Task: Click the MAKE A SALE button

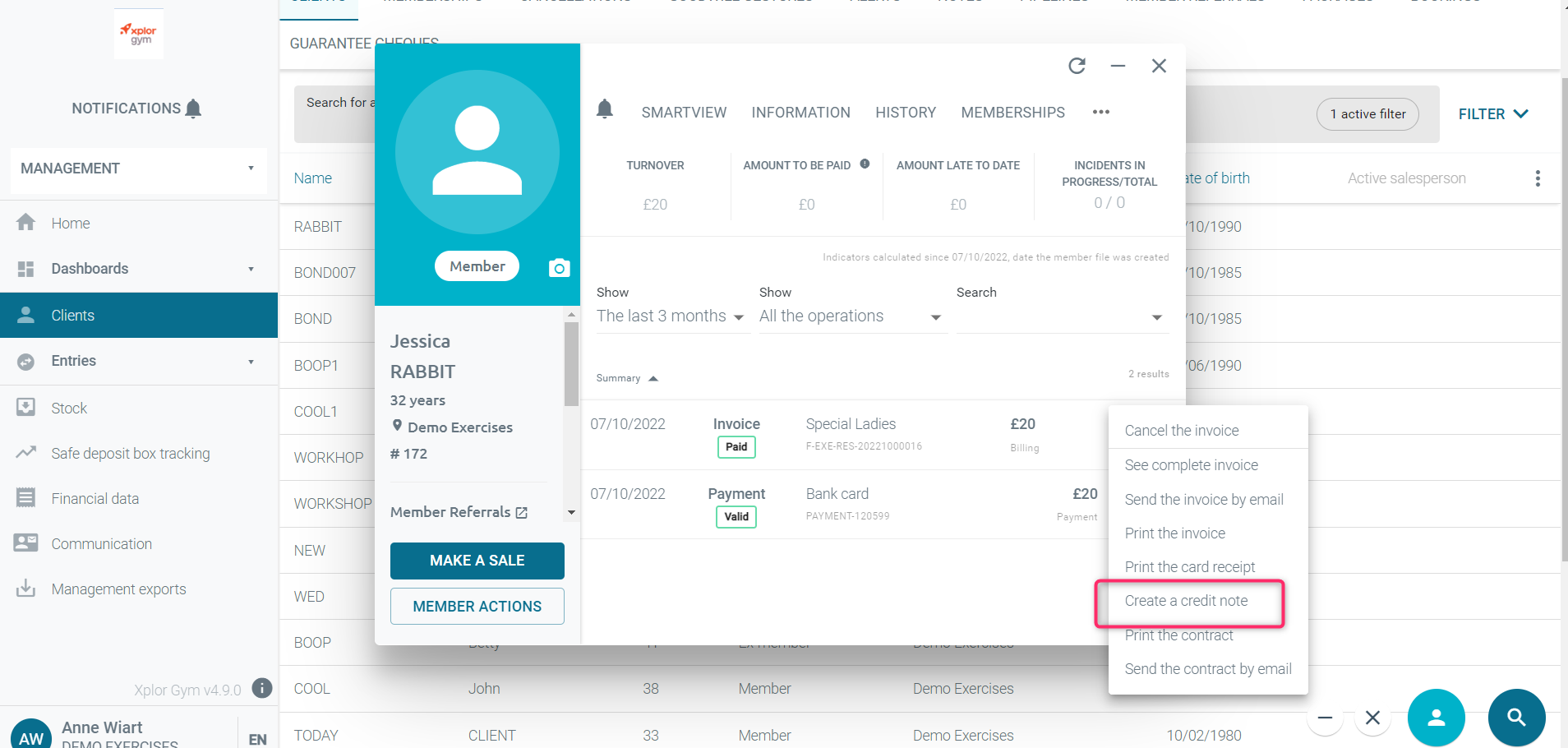Action: 477,561
